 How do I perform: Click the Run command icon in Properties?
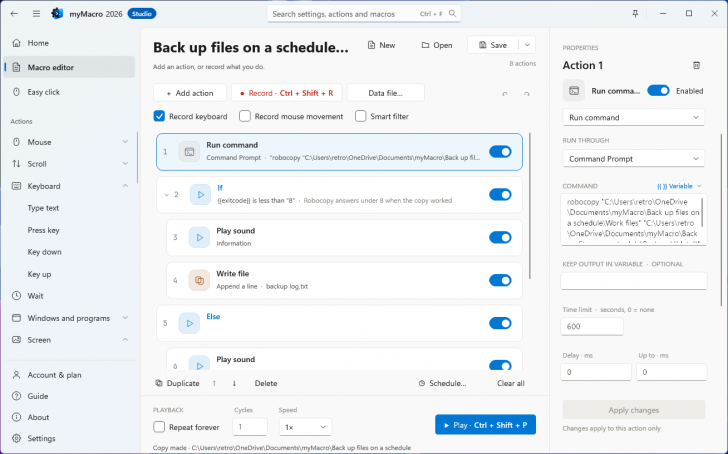(574, 91)
